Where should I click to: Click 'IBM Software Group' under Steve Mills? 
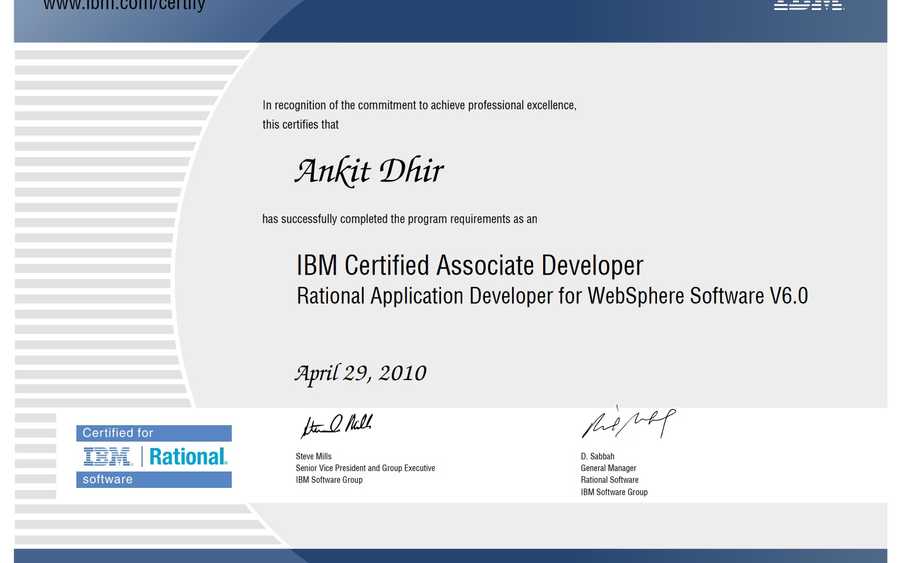click(x=329, y=480)
